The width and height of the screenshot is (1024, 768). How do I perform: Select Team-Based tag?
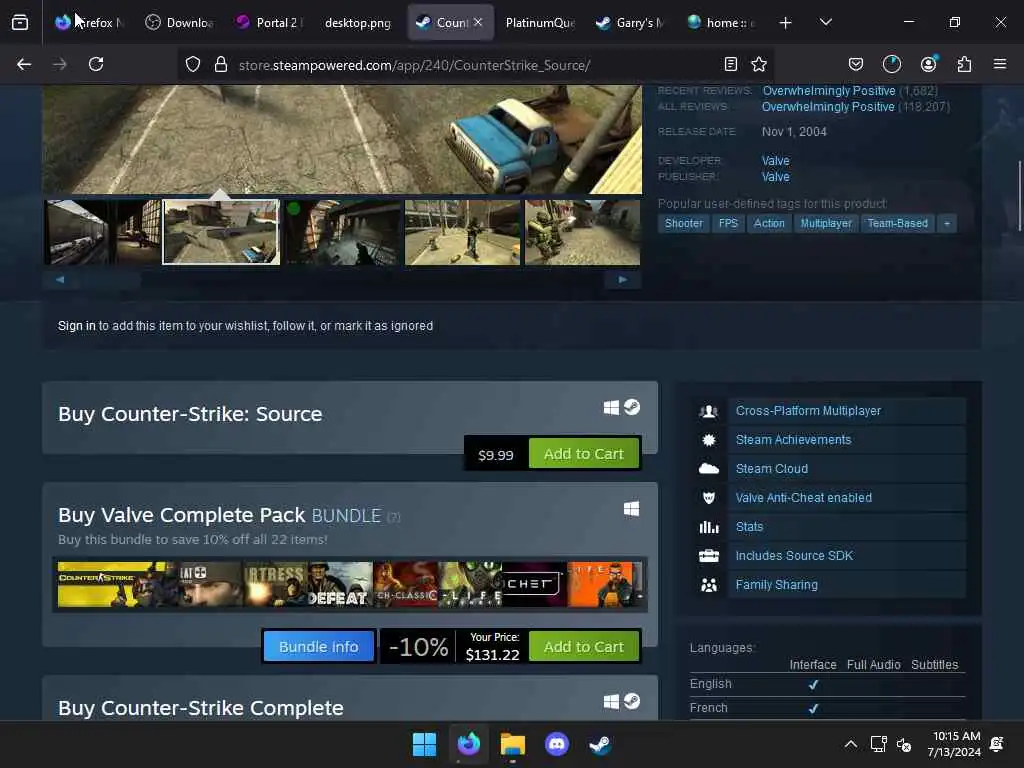897,223
